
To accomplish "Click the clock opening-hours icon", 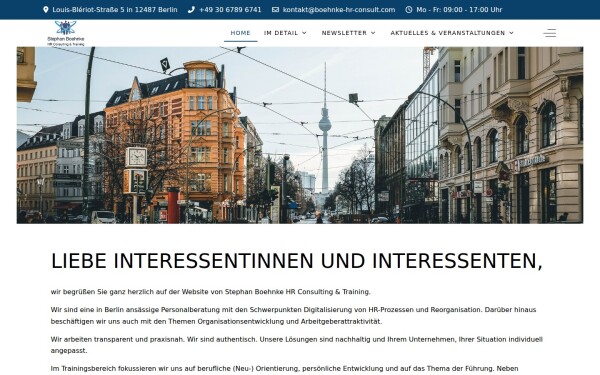I will [409, 10].
